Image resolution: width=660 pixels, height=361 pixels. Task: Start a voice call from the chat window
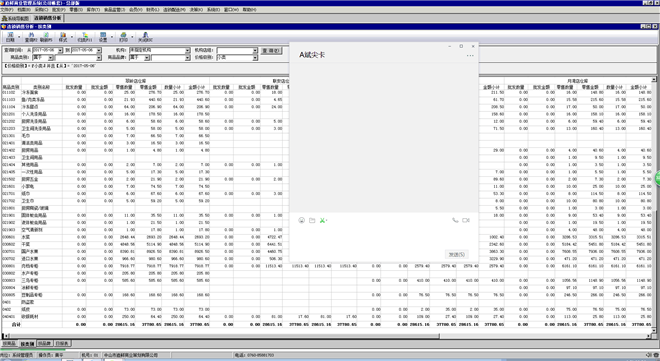(455, 220)
